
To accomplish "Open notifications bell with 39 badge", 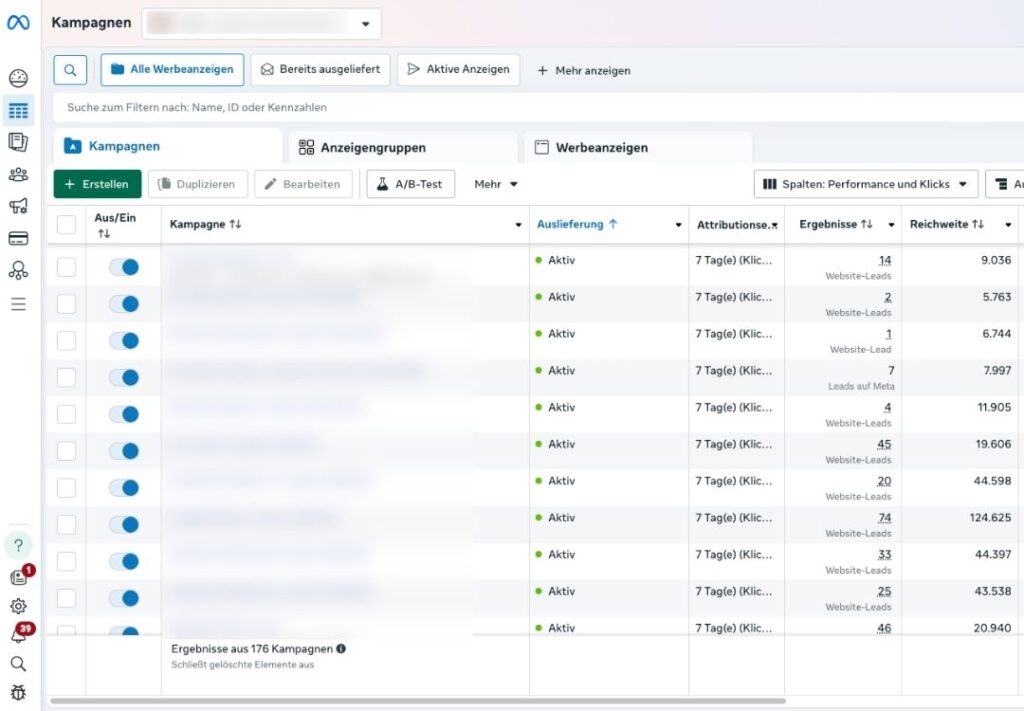I will pos(18,634).
